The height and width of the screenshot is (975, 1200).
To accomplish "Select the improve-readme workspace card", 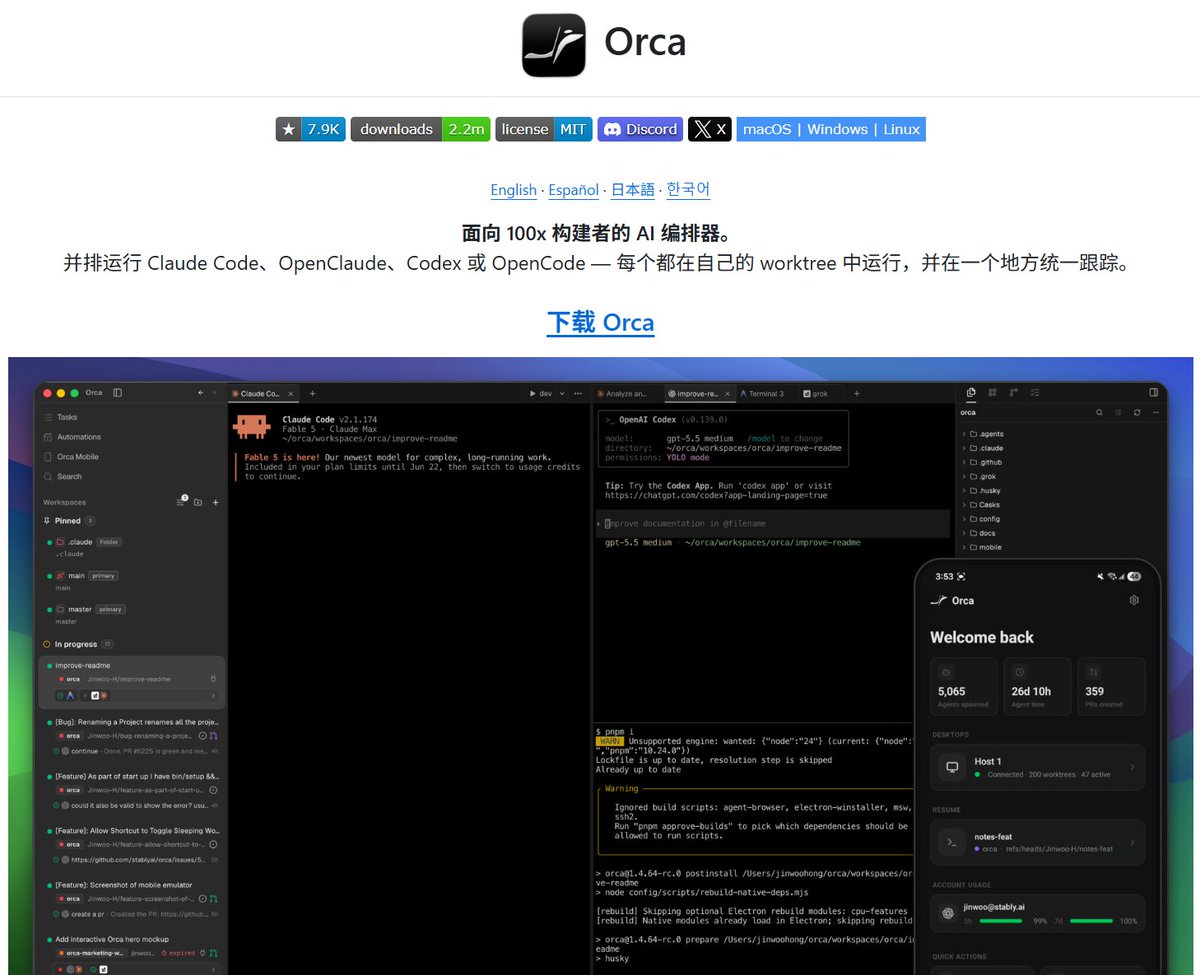I will tap(133, 682).
